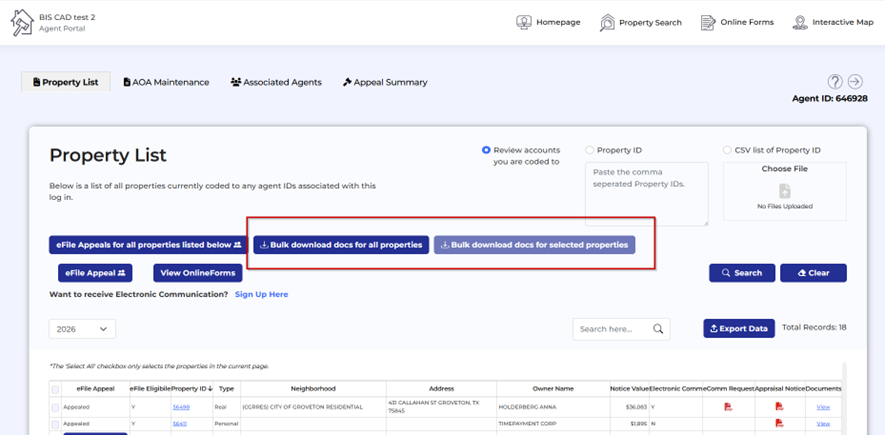Image resolution: width=885 pixels, height=435 pixels.
Task: Open Comm Request PDF for property 56499
Action: pos(728,407)
